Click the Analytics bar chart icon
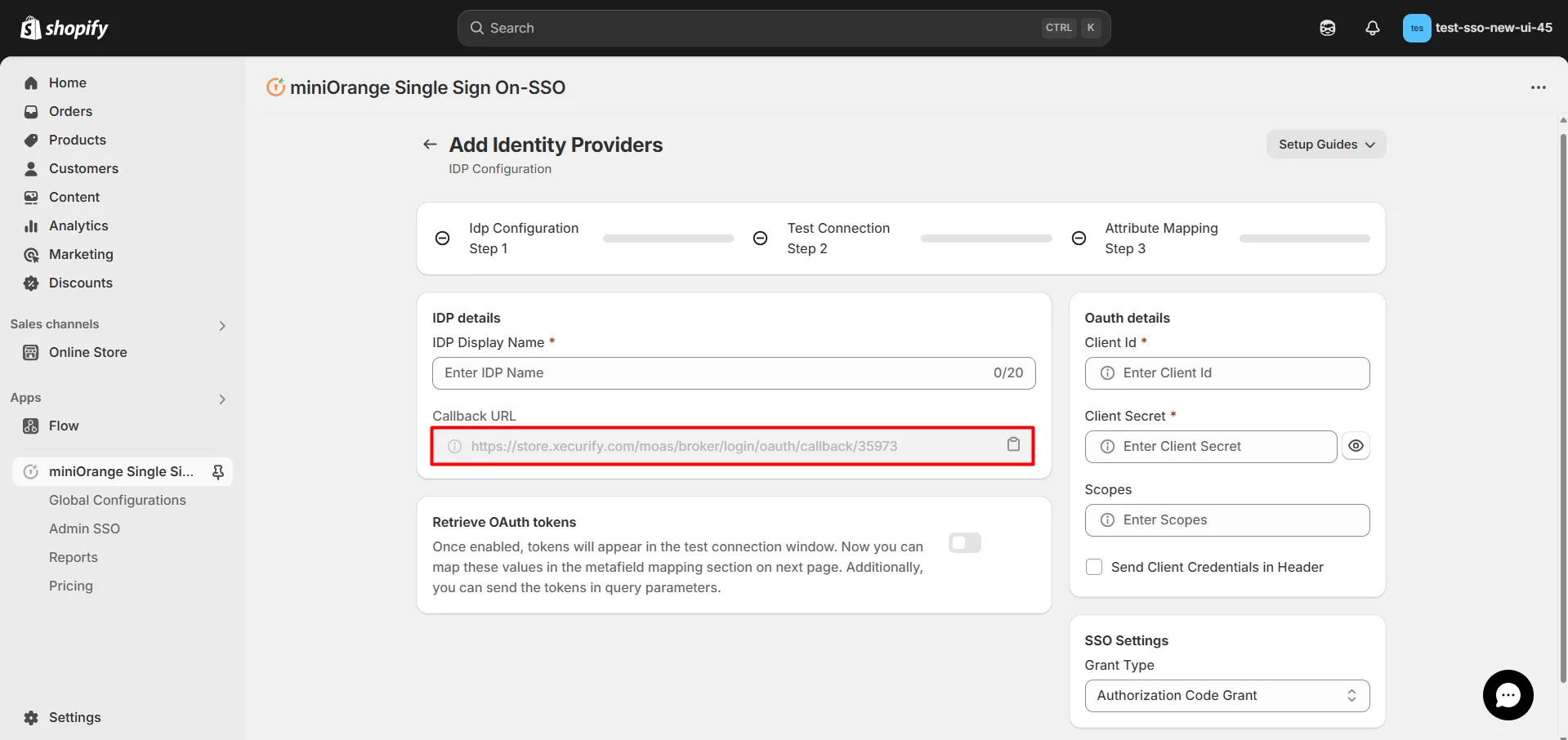Image resolution: width=1568 pixels, height=740 pixels. pos(31,225)
